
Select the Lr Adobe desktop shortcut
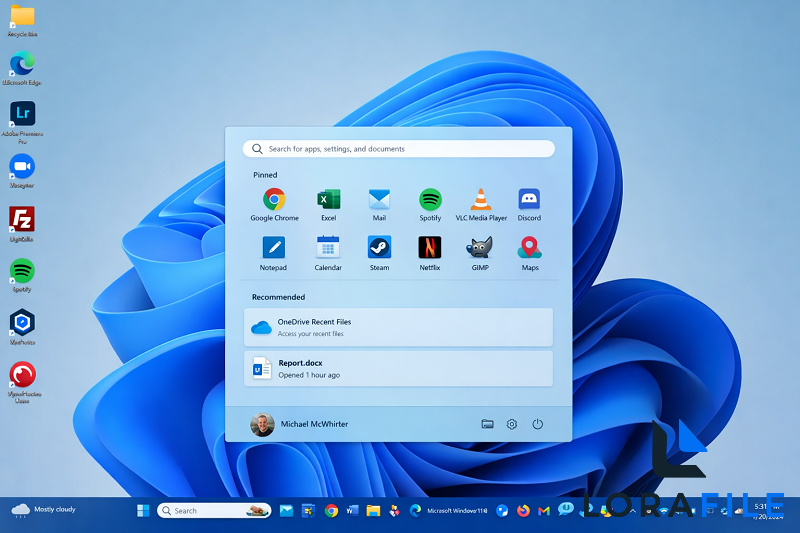22,122
